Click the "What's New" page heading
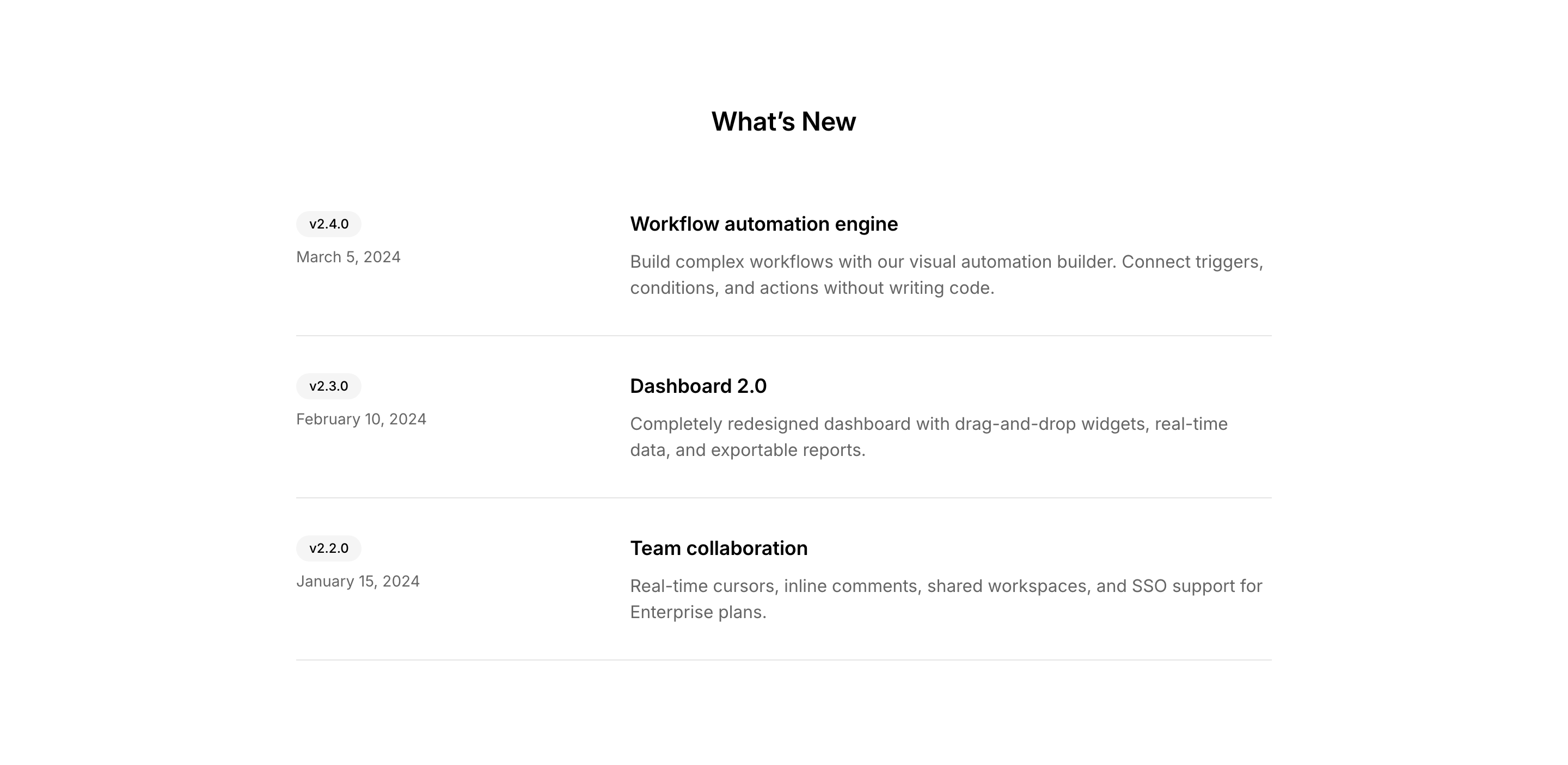1568x765 pixels. tap(783, 122)
